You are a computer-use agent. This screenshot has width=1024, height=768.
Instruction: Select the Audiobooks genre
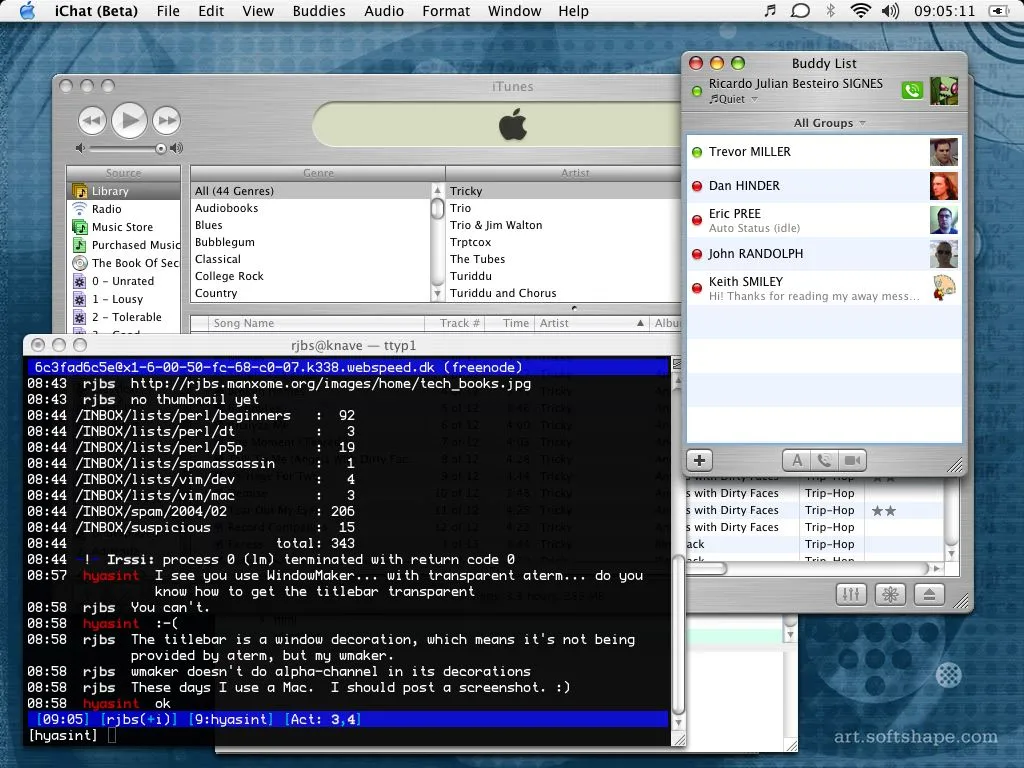[x=311, y=208]
